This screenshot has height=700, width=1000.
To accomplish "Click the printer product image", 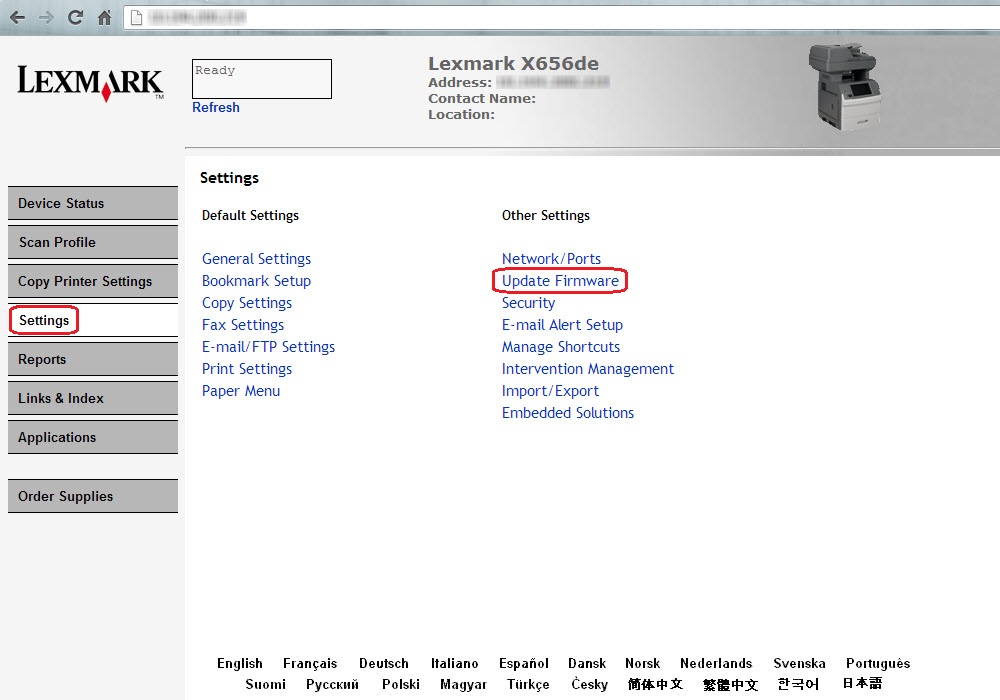I will pyautogui.click(x=845, y=85).
